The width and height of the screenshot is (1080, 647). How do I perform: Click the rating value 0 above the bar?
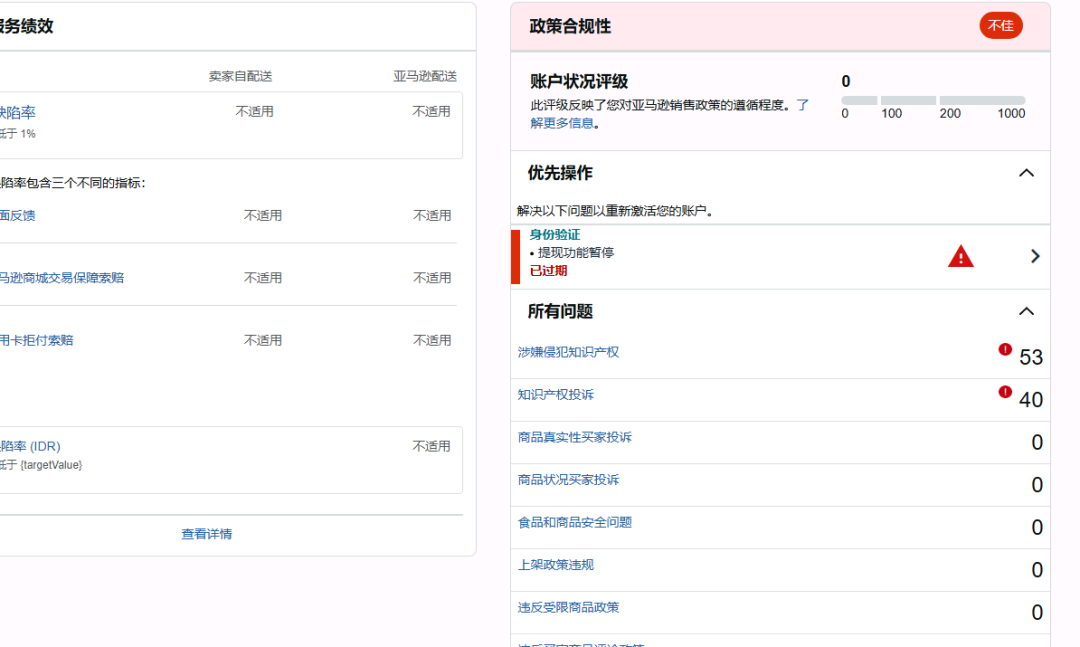(846, 81)
